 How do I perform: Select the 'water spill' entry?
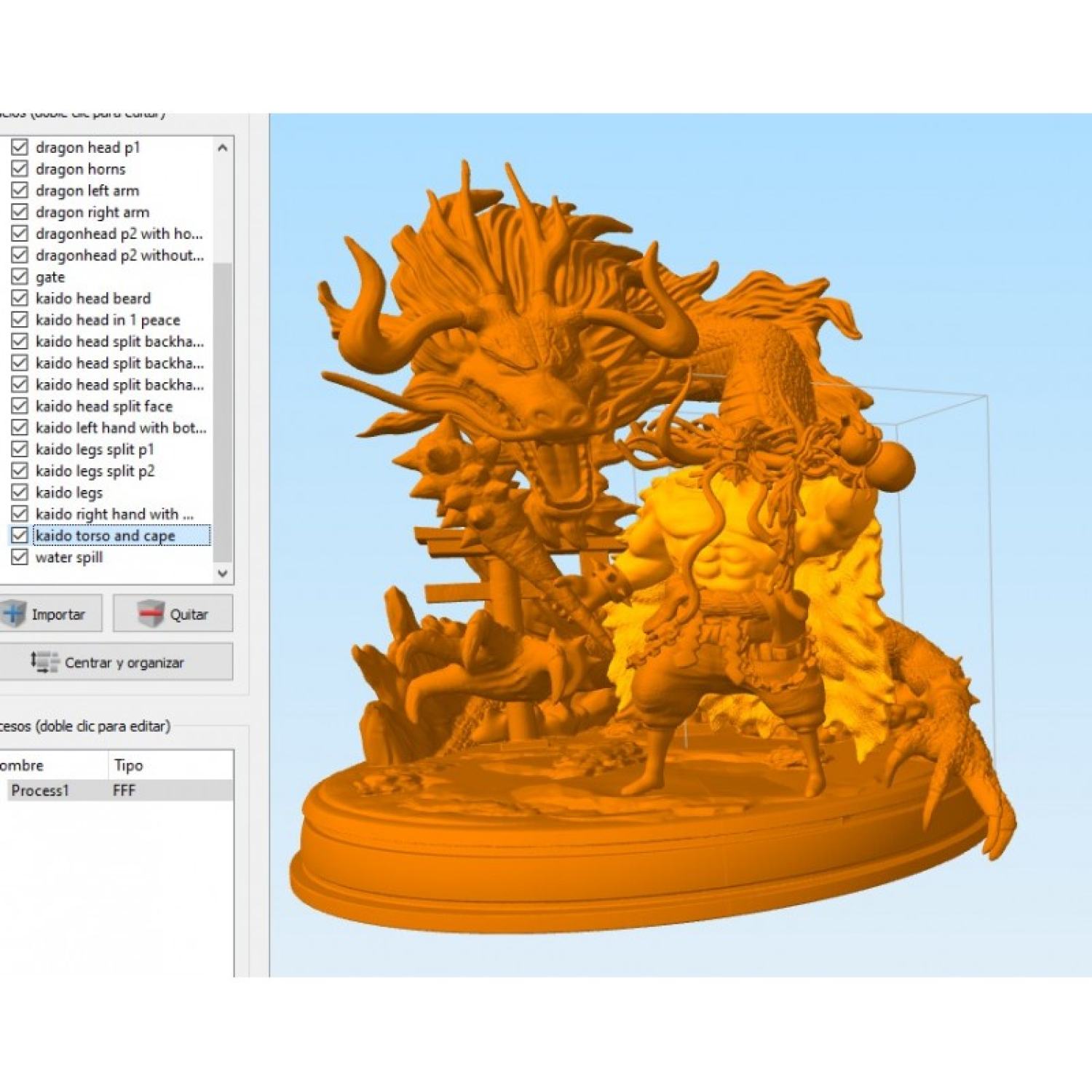(x=68, y=558)
